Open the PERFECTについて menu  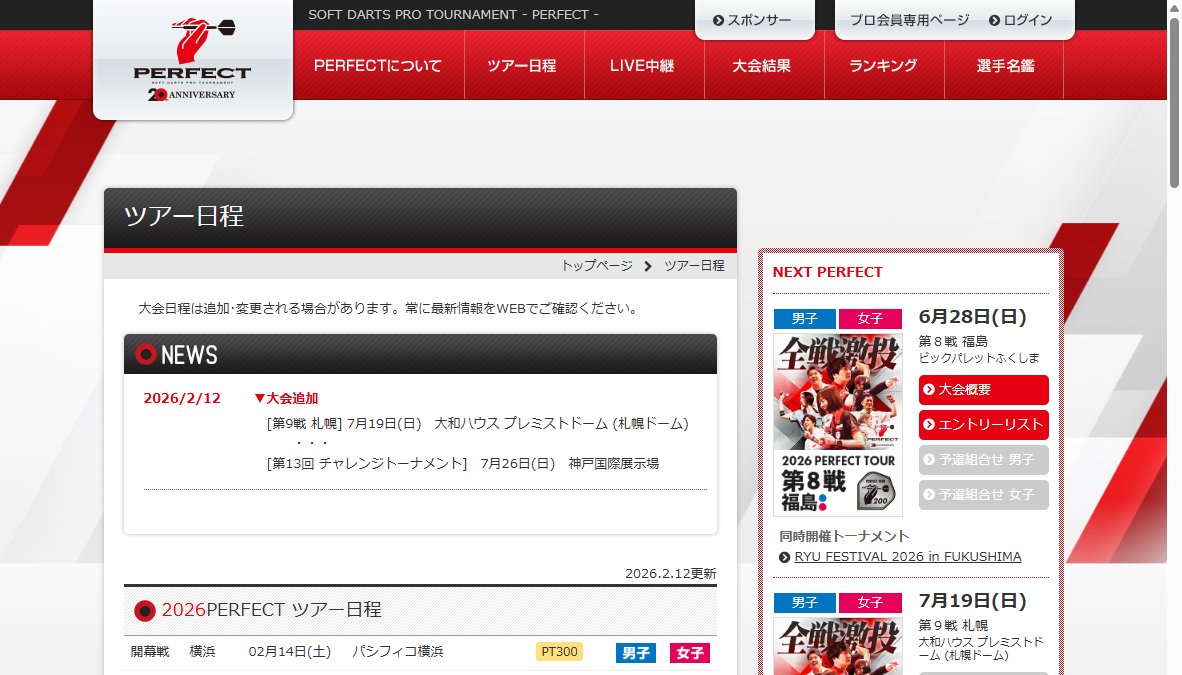(378, 66)
